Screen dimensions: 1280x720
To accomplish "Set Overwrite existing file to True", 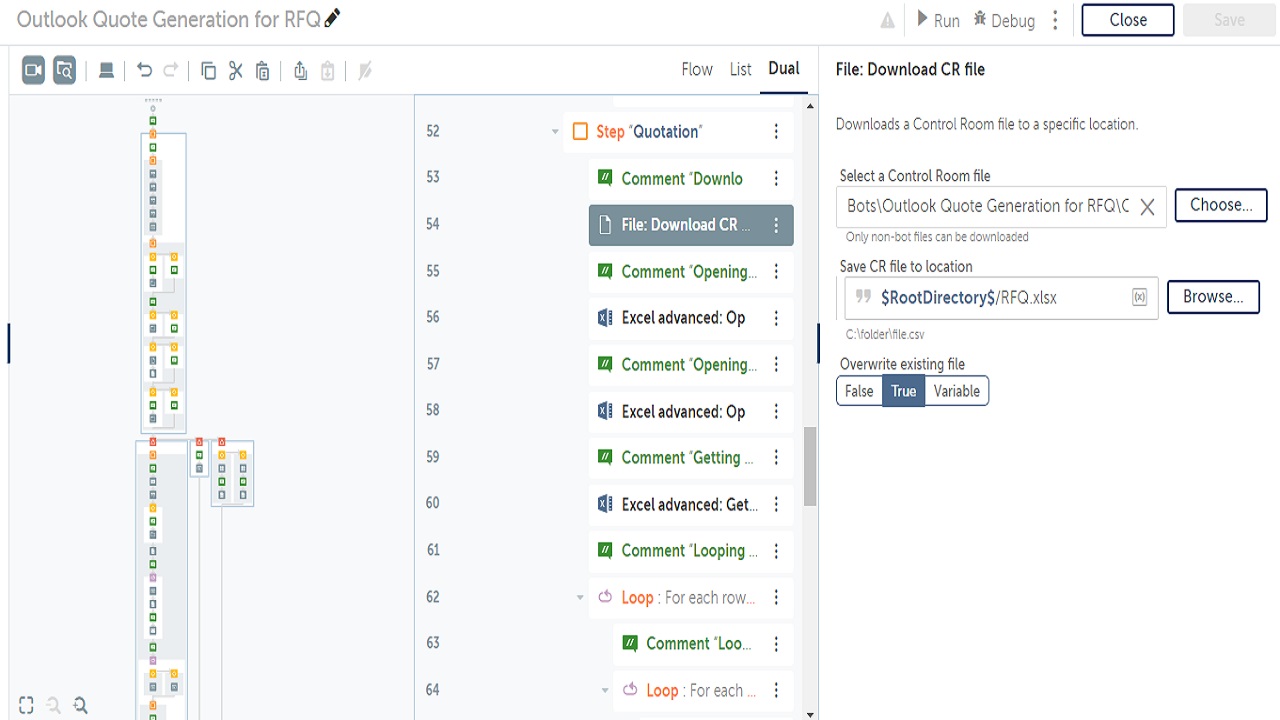I will click(x=904, y=391).
